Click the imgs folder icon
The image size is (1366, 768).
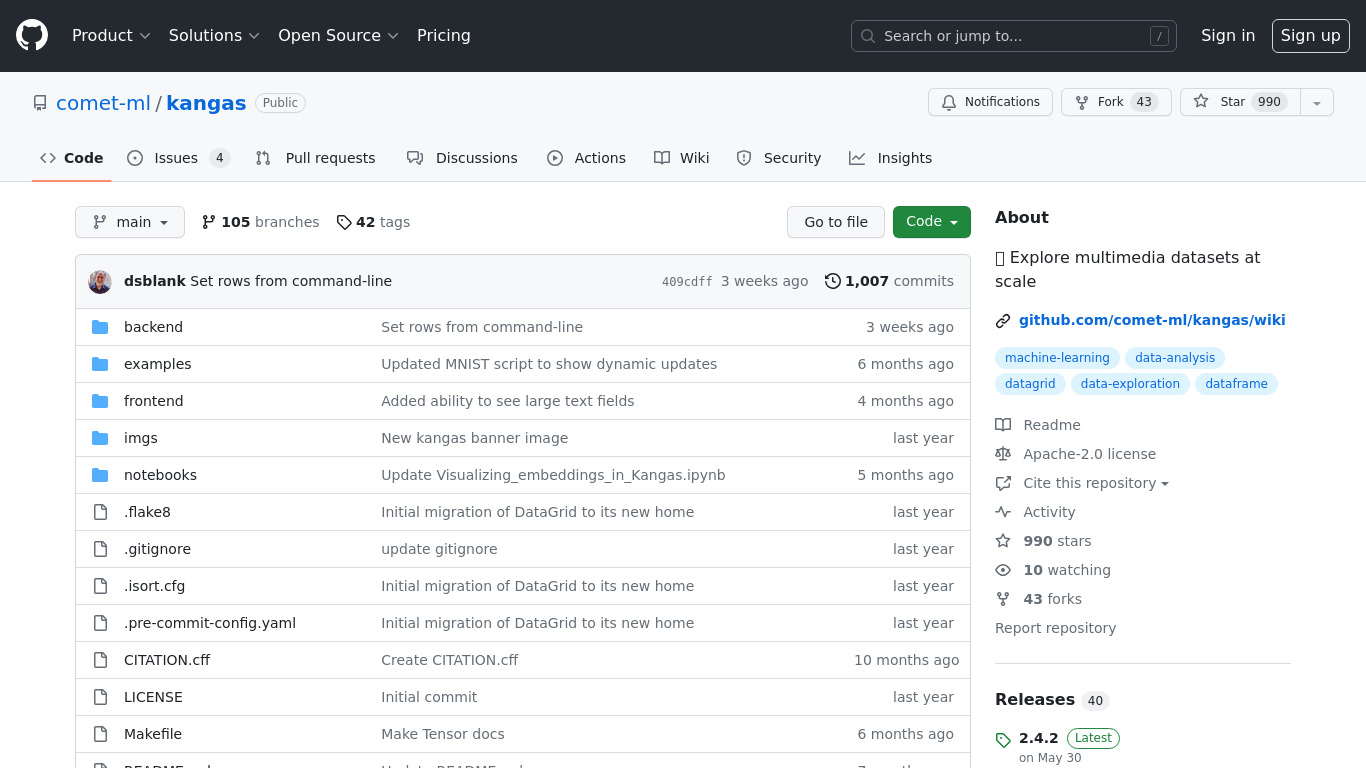click(100, 438)
